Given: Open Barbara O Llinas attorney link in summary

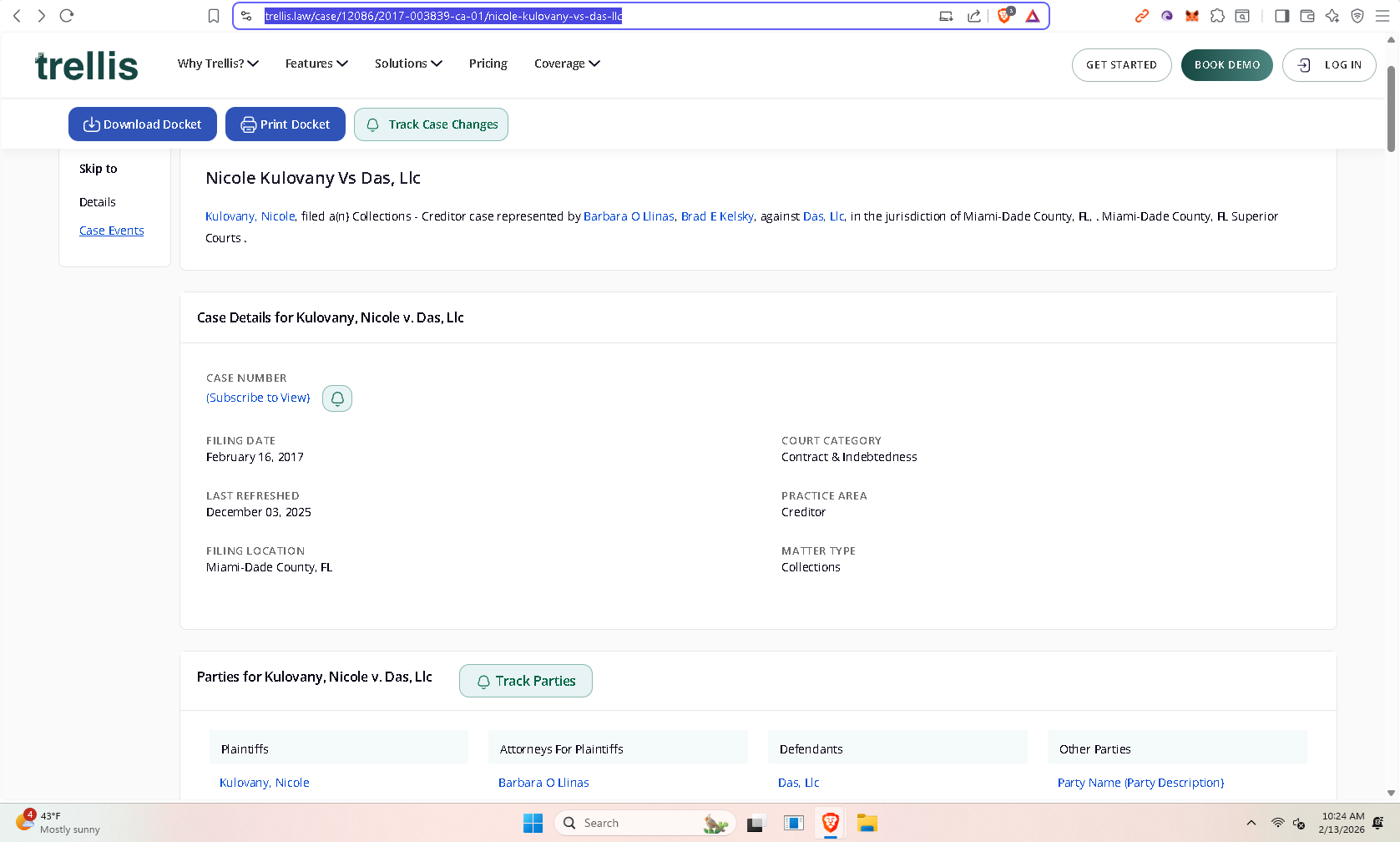Looking at the screenshot, I should 628,216.
